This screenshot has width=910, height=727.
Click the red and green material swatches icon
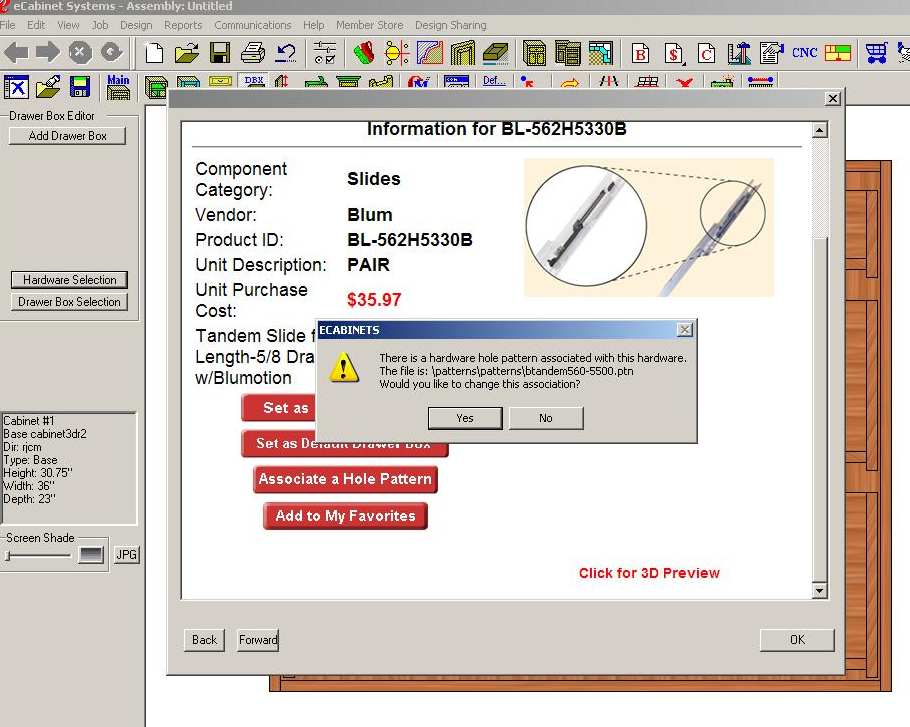[x=364, y=53]
